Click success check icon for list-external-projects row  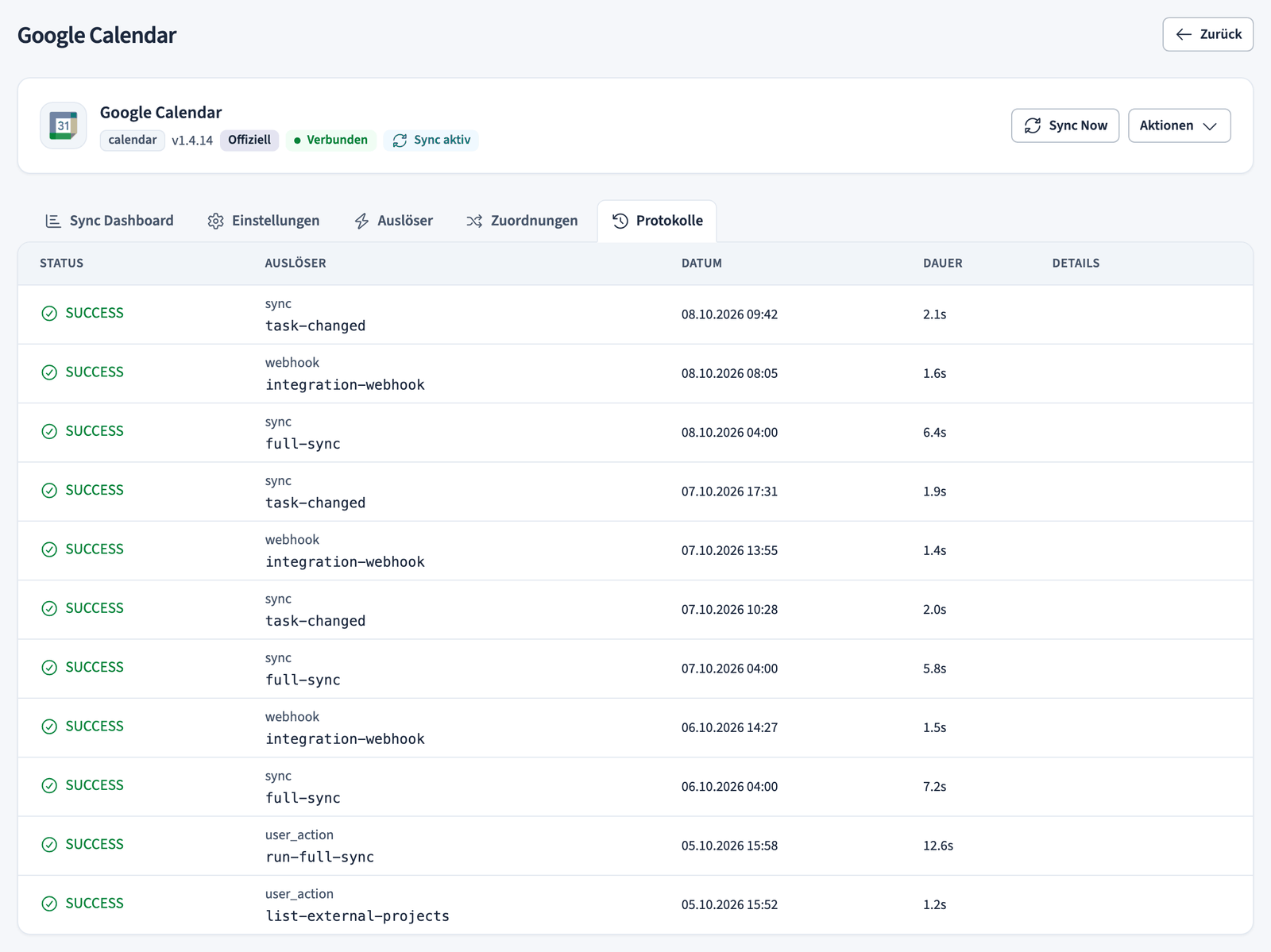pos(49,904)
